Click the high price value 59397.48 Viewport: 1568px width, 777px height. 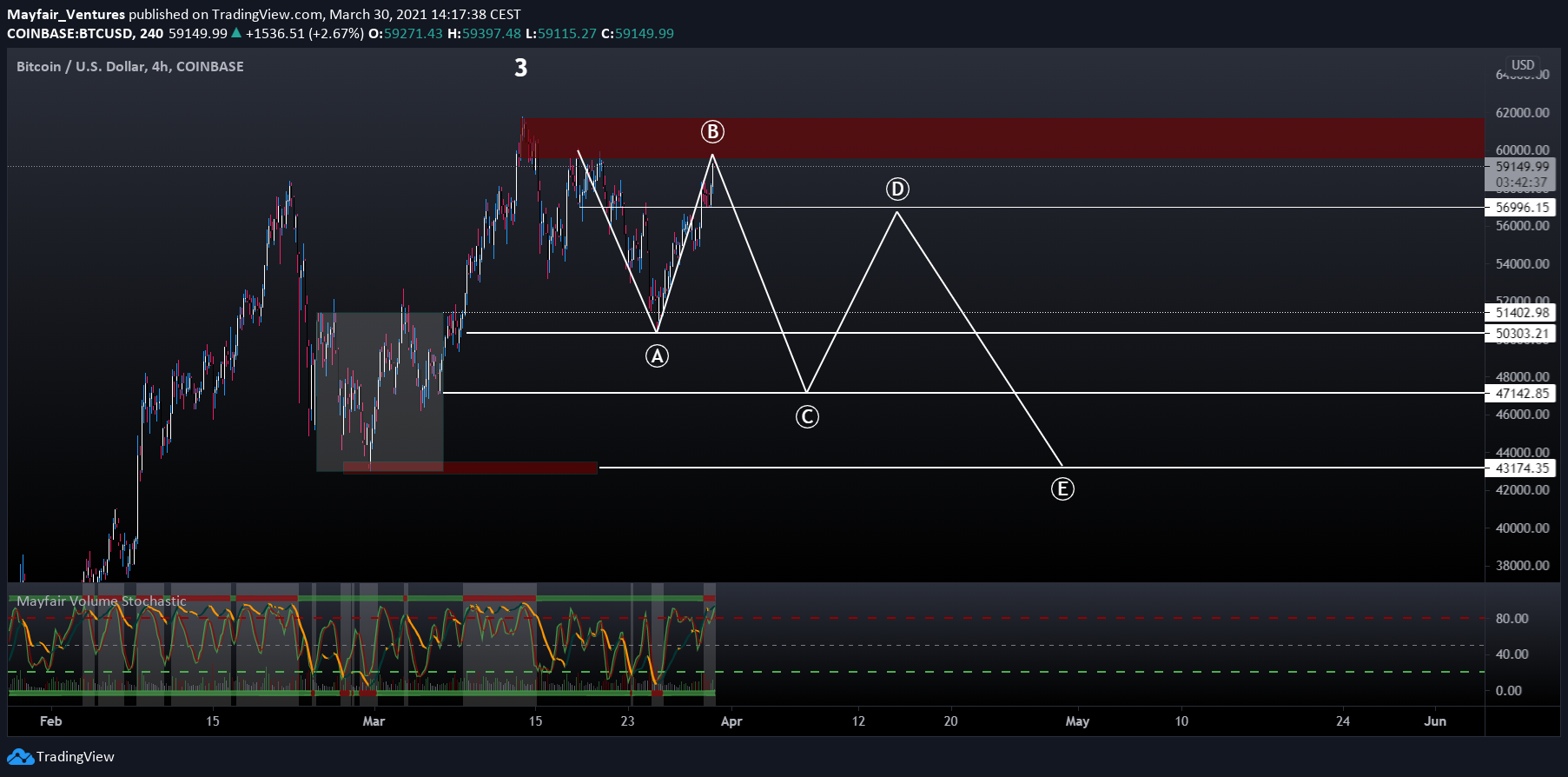tap(492, 34)
